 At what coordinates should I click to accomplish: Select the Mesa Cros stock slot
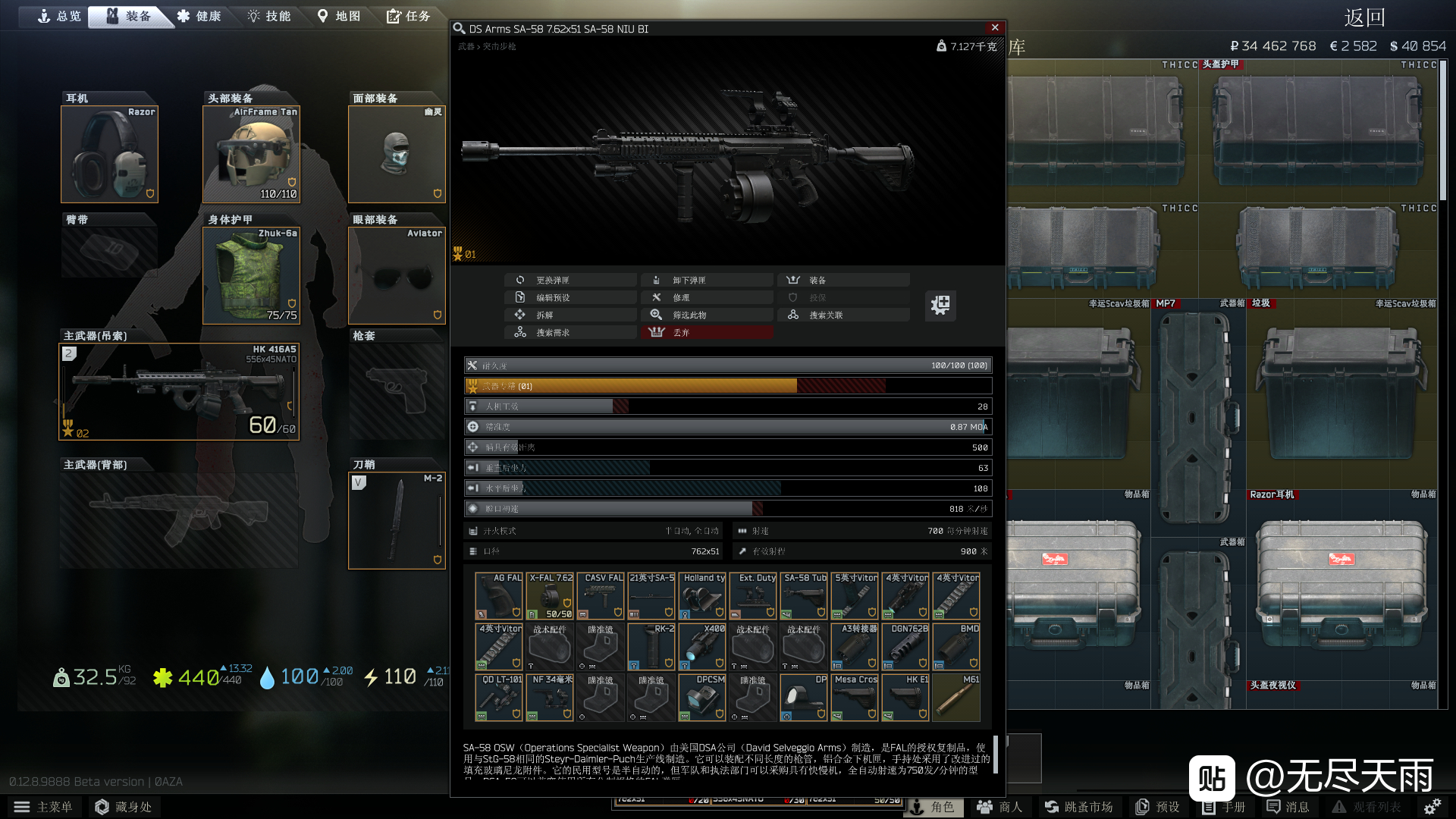tap(855, 698)
